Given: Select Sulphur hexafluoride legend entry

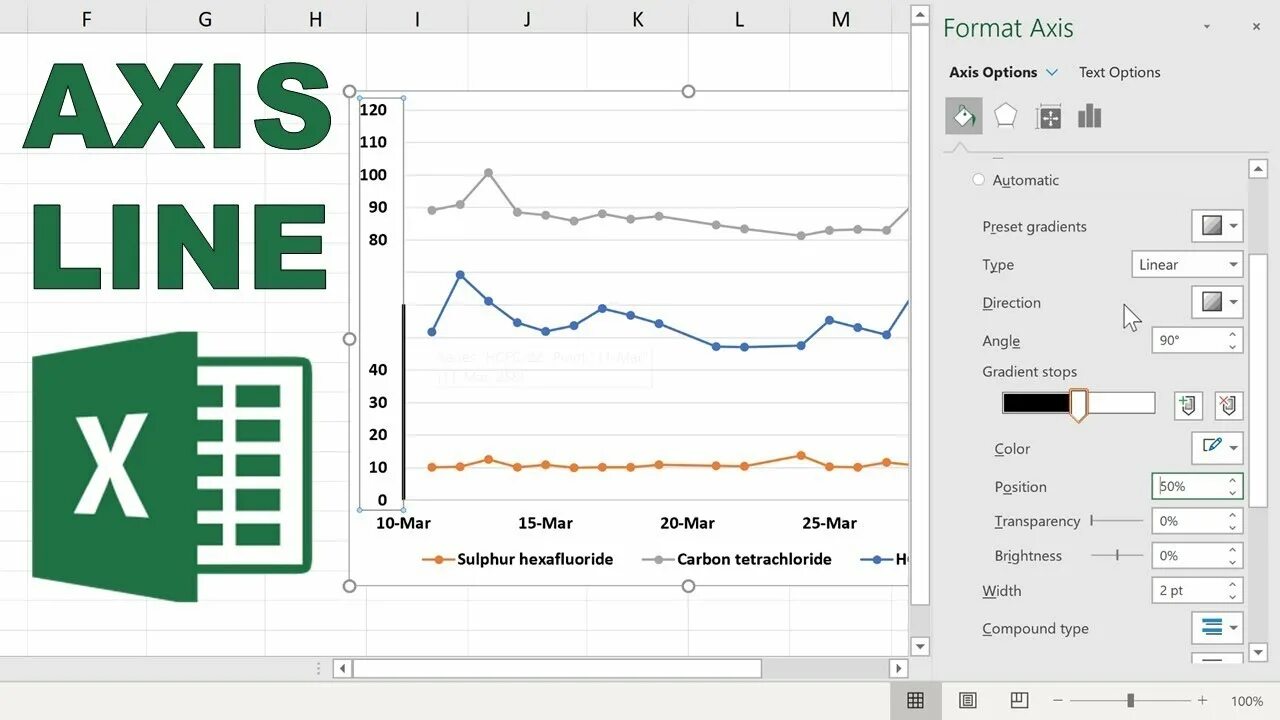Looking at the screenshot, I should coord(518,559).
